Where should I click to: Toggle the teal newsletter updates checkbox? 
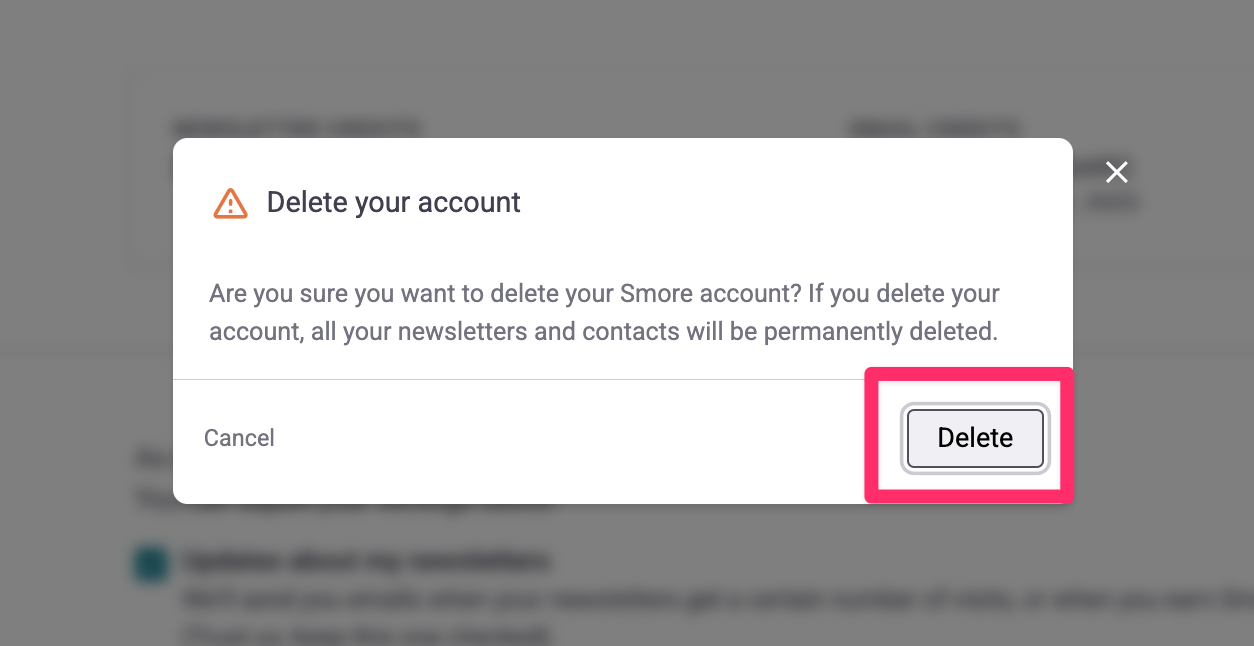[150, 564]
